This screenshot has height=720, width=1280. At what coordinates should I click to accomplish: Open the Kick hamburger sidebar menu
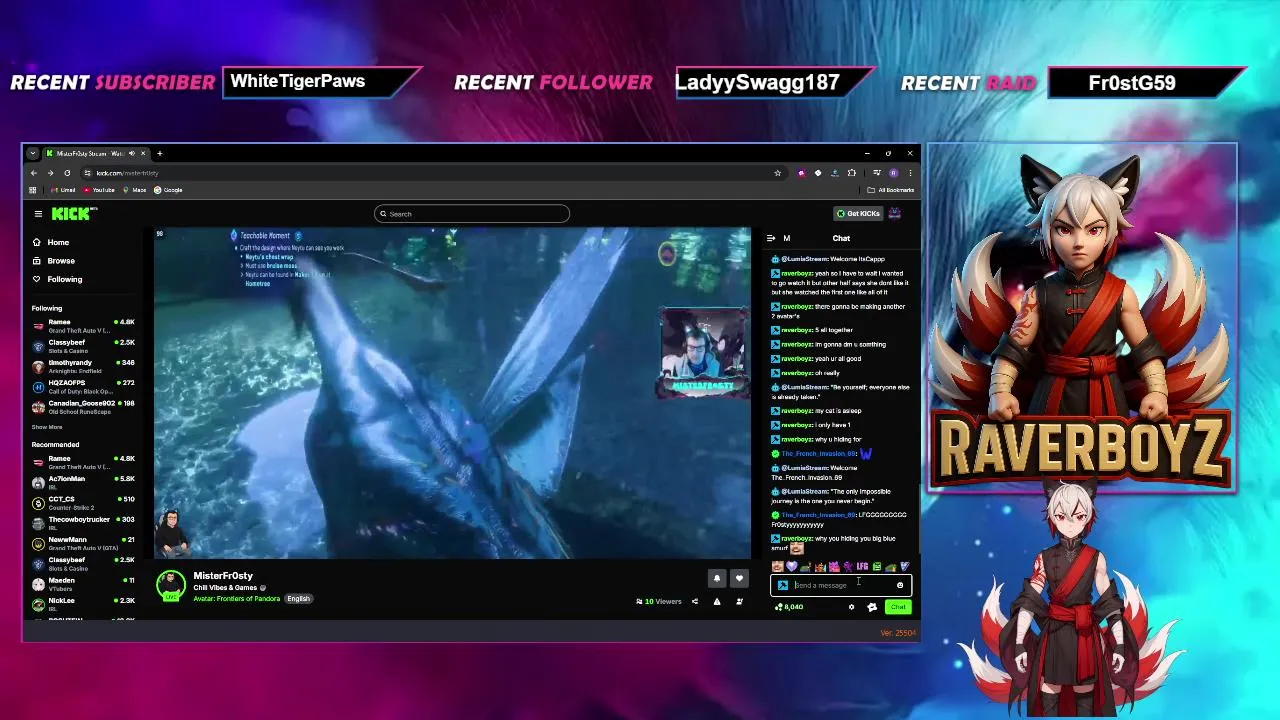coord(38,213)
